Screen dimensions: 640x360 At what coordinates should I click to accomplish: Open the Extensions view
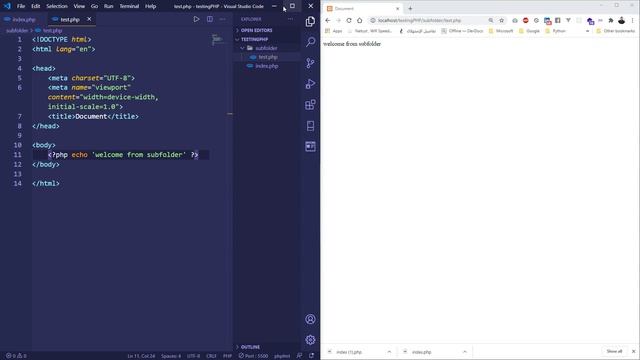[310, 104]
